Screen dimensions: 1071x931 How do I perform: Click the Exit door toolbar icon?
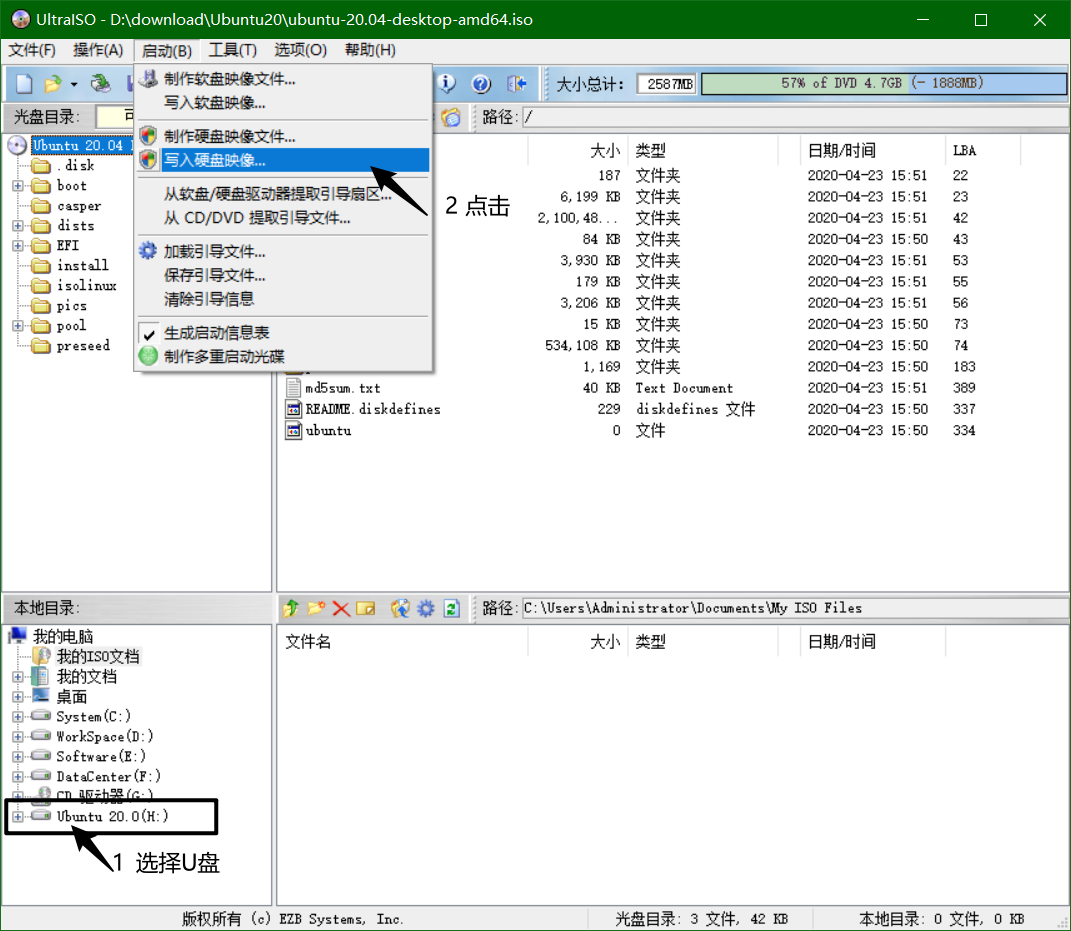pyautogui.click(x=516, y=83)
